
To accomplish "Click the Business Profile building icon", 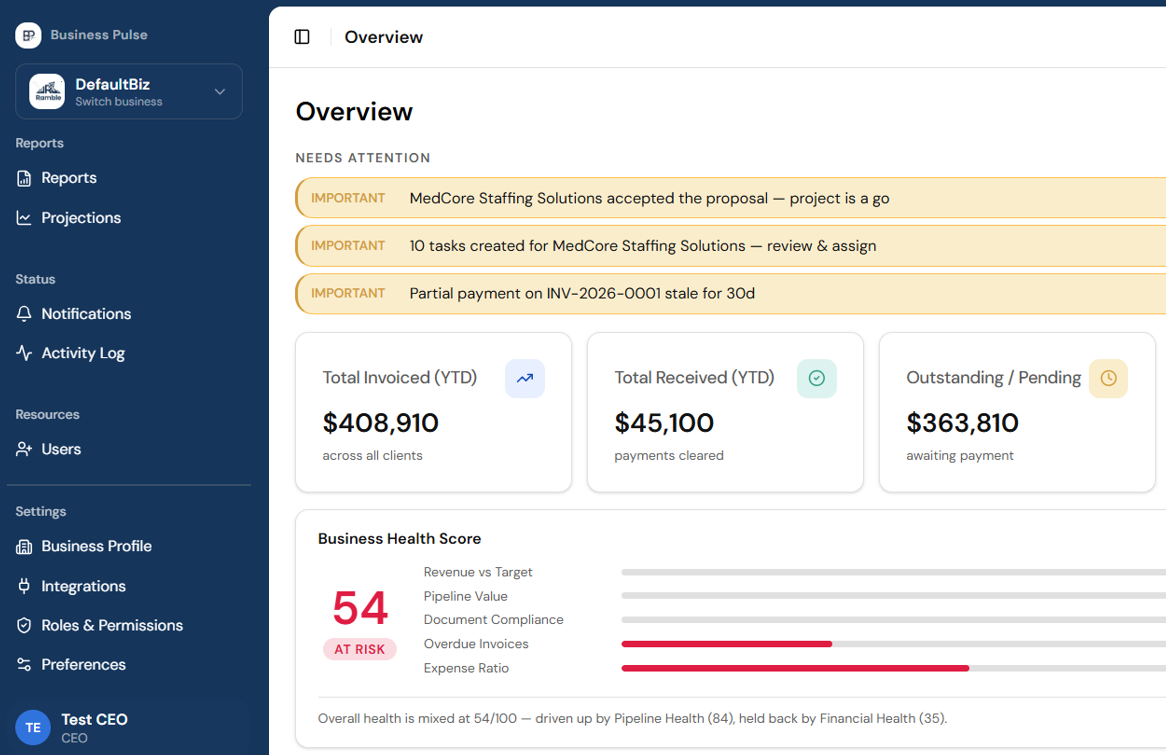I will (24, 547).
